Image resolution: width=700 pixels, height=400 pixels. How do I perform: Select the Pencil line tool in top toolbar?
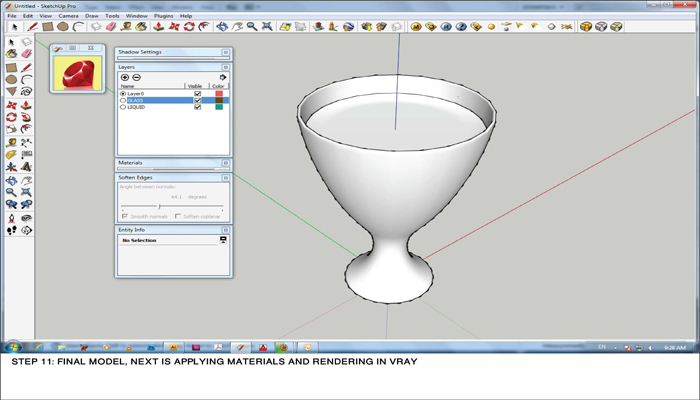tap(33, 27)
